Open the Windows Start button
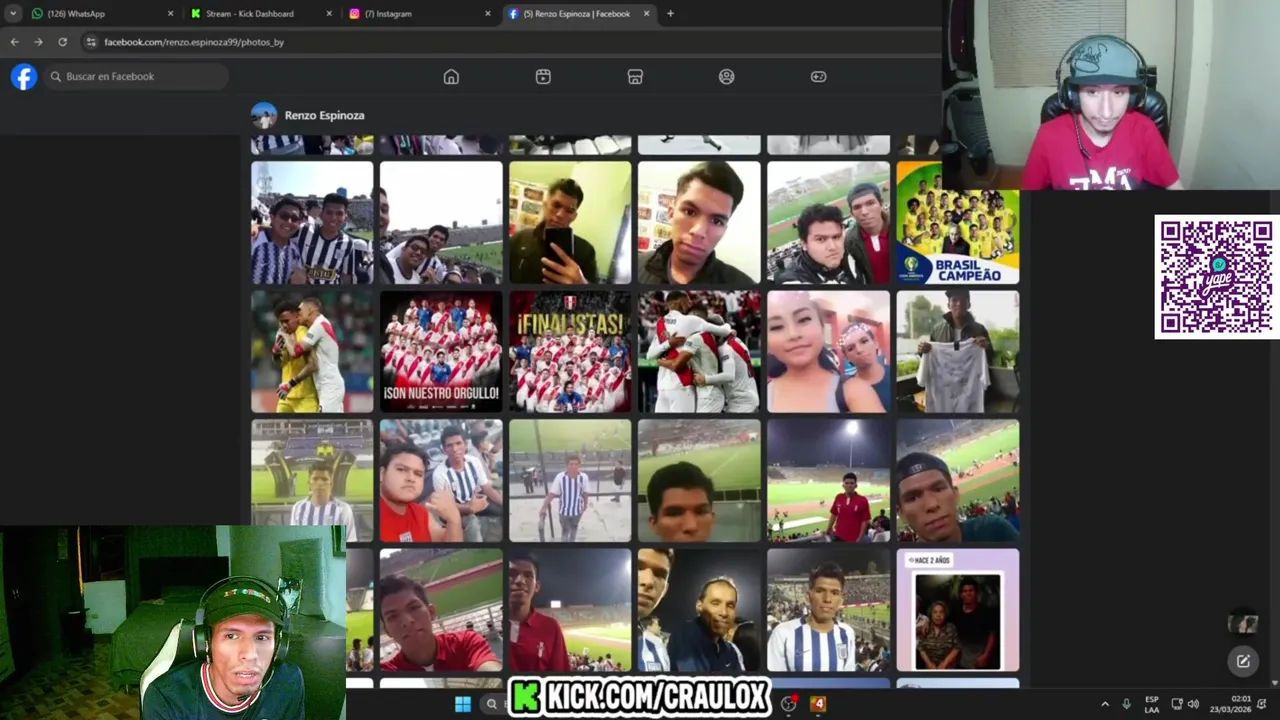The image size is (1280, 720). pyautogui.click(x=463, y=704)
